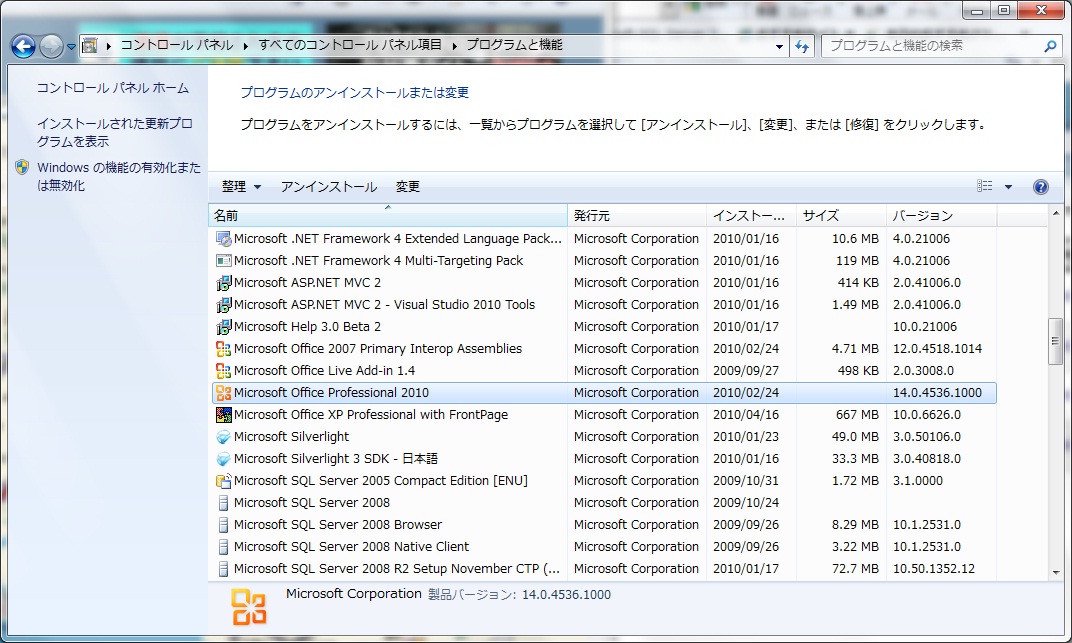Click the Office XP Professional with FrontPage icon
1072x643 pixels.
(224, 415)
